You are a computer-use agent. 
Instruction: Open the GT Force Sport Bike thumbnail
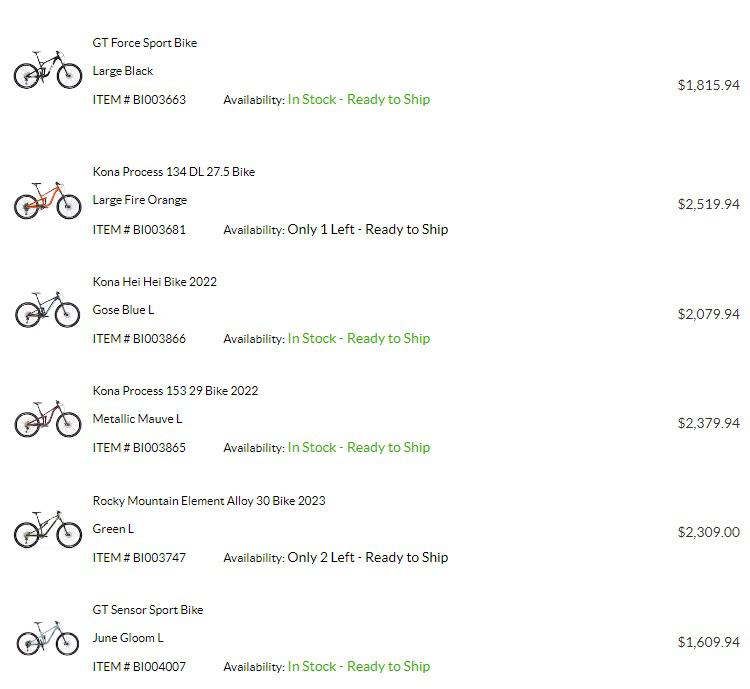click(x=48, y=70)
